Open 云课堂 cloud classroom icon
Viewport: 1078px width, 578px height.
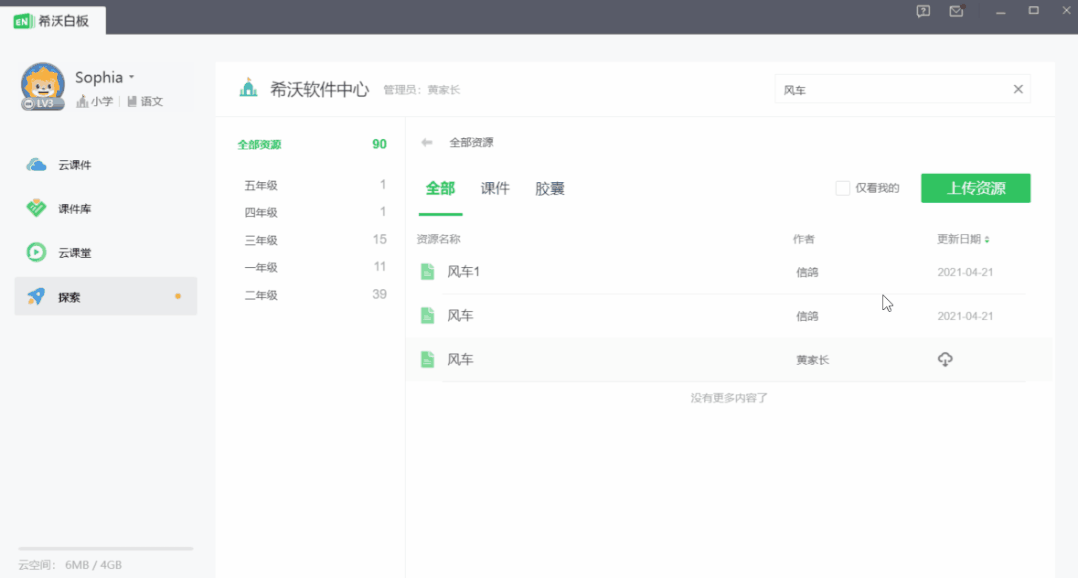click(37, 253)
